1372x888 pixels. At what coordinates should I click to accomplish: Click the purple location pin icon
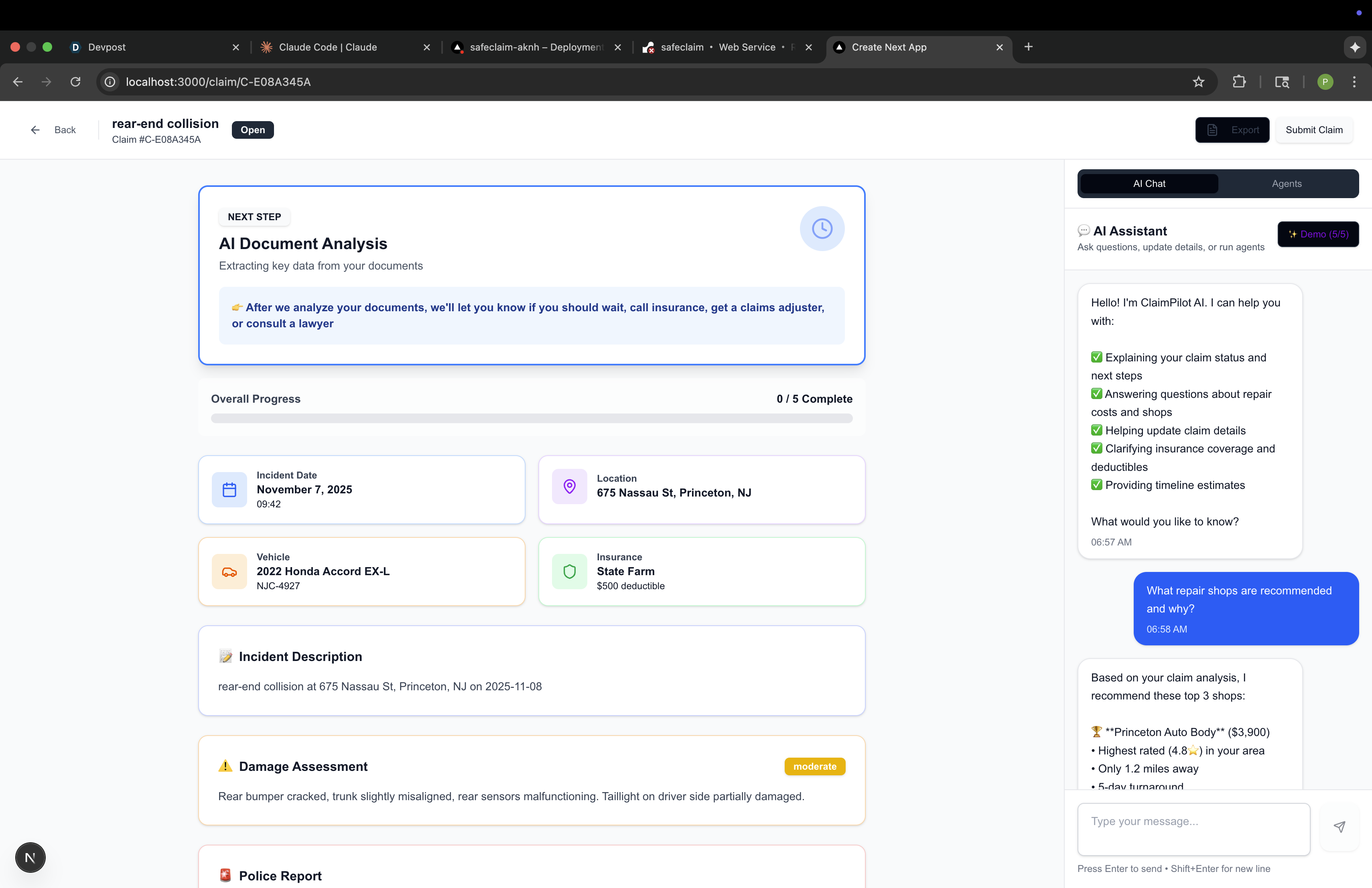(569, 487)
